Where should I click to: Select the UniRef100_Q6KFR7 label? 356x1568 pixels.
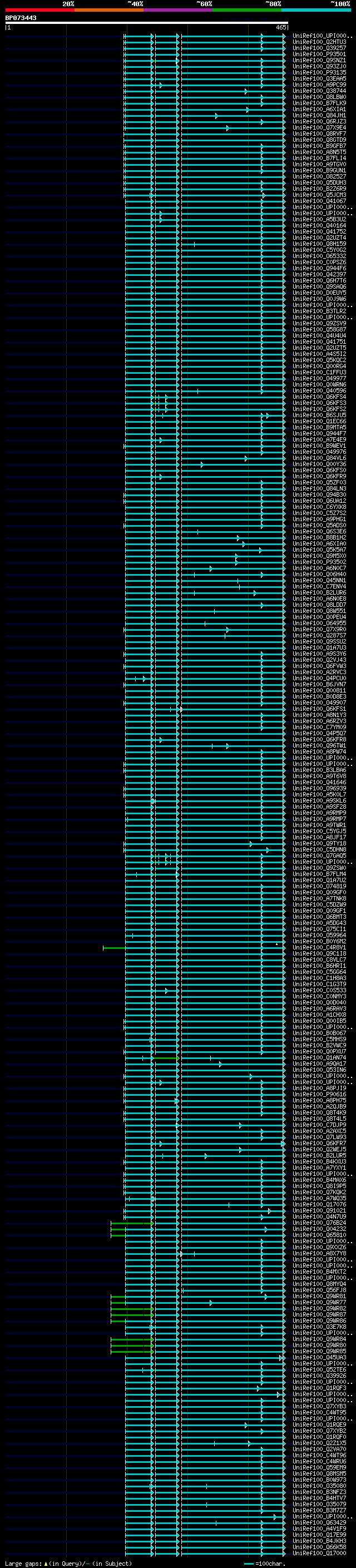[x=319, y=1144]
